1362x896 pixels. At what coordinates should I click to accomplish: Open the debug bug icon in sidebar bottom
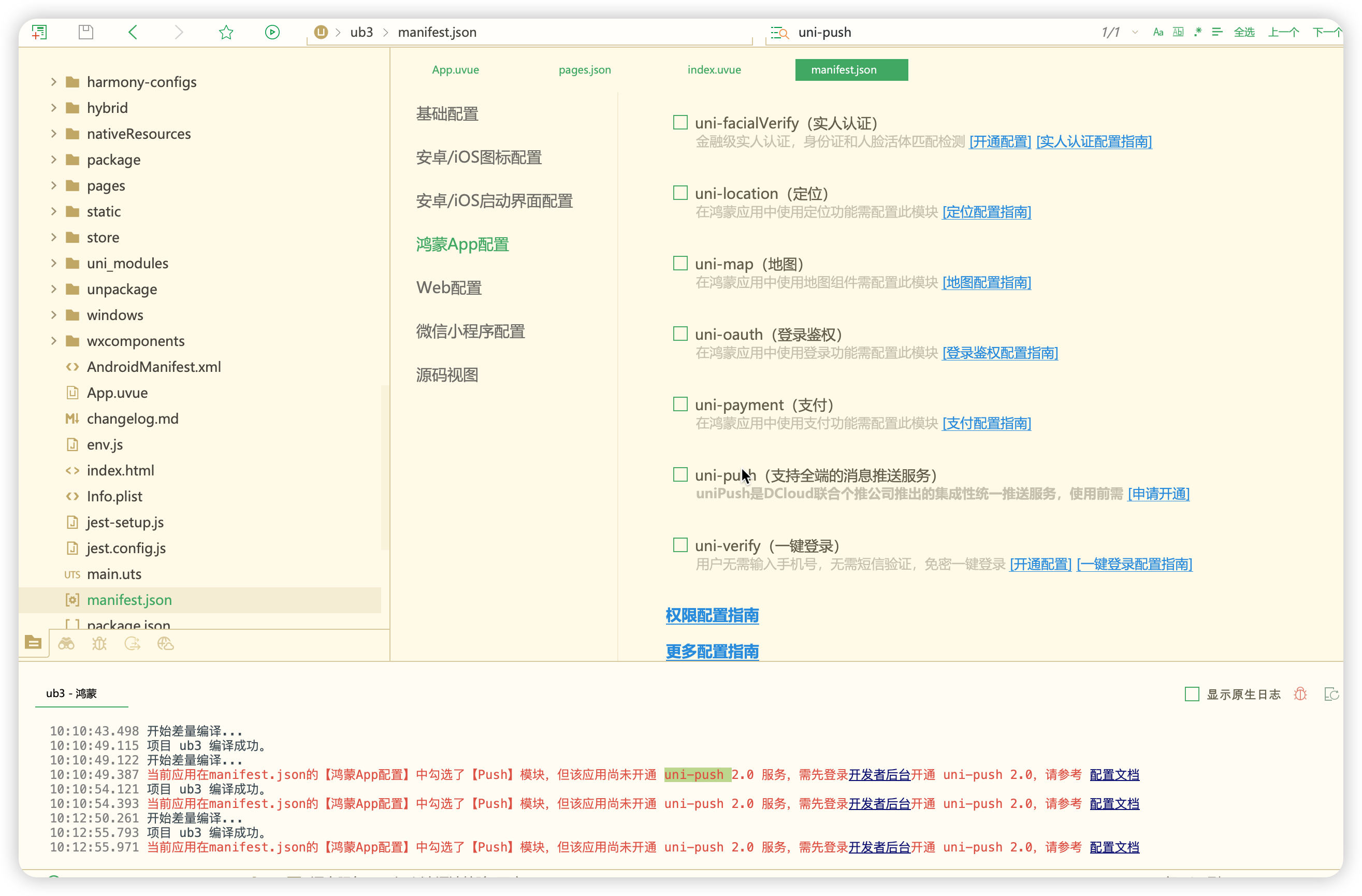[99, 644]
